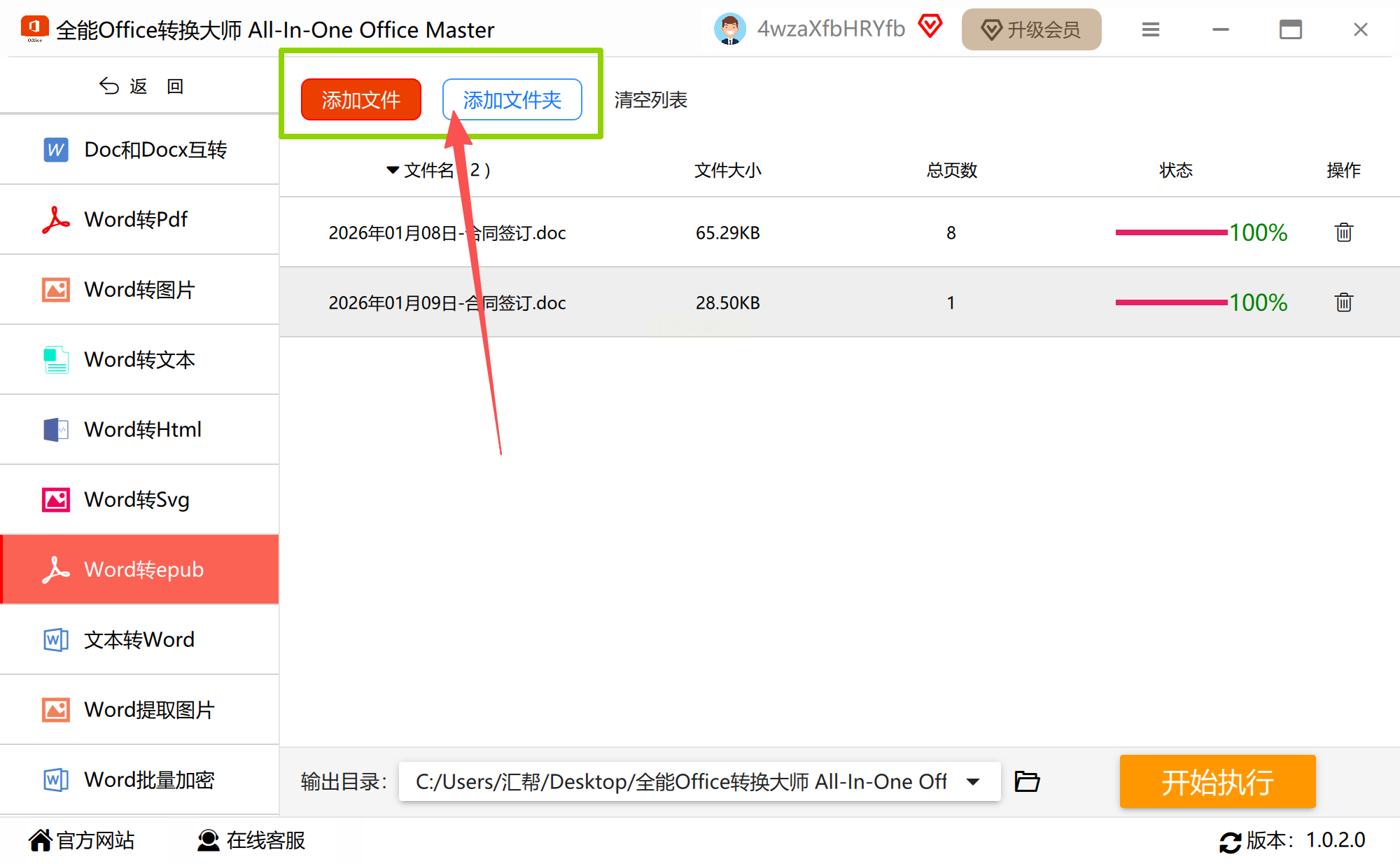Screen dimensions: 1400x864
Task: Open the official website home icon
Action: click(41, 840)
